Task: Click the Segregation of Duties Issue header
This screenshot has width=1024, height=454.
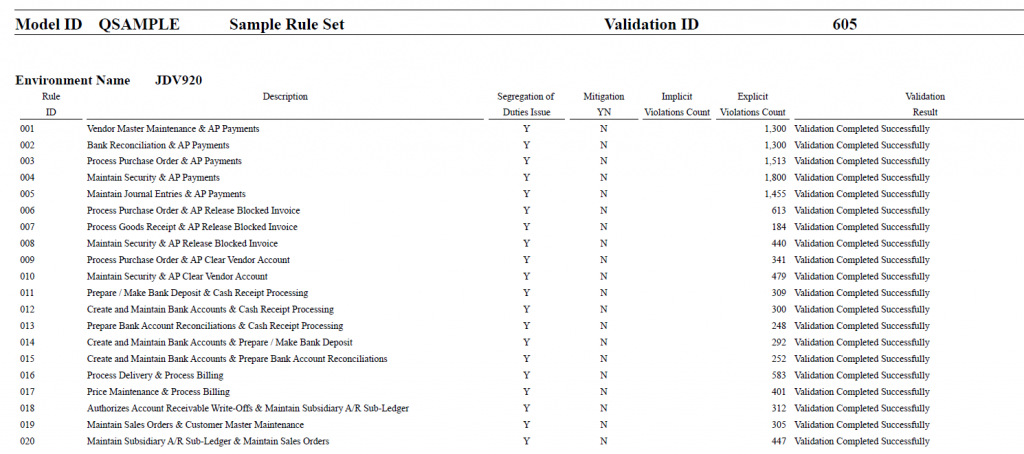Action: [x=525, y=105]
